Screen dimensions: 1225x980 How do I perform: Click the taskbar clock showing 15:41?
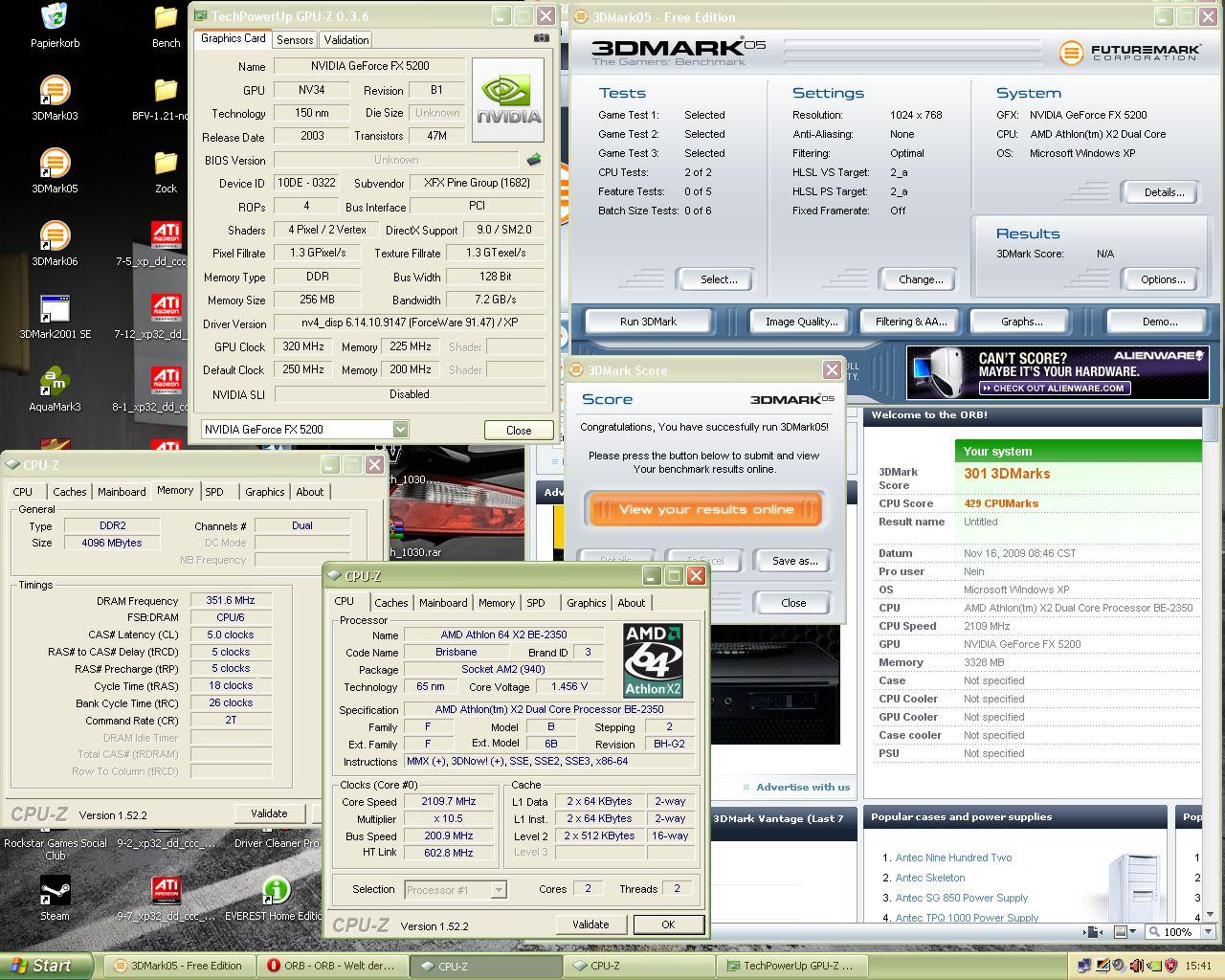point(1198,966)
